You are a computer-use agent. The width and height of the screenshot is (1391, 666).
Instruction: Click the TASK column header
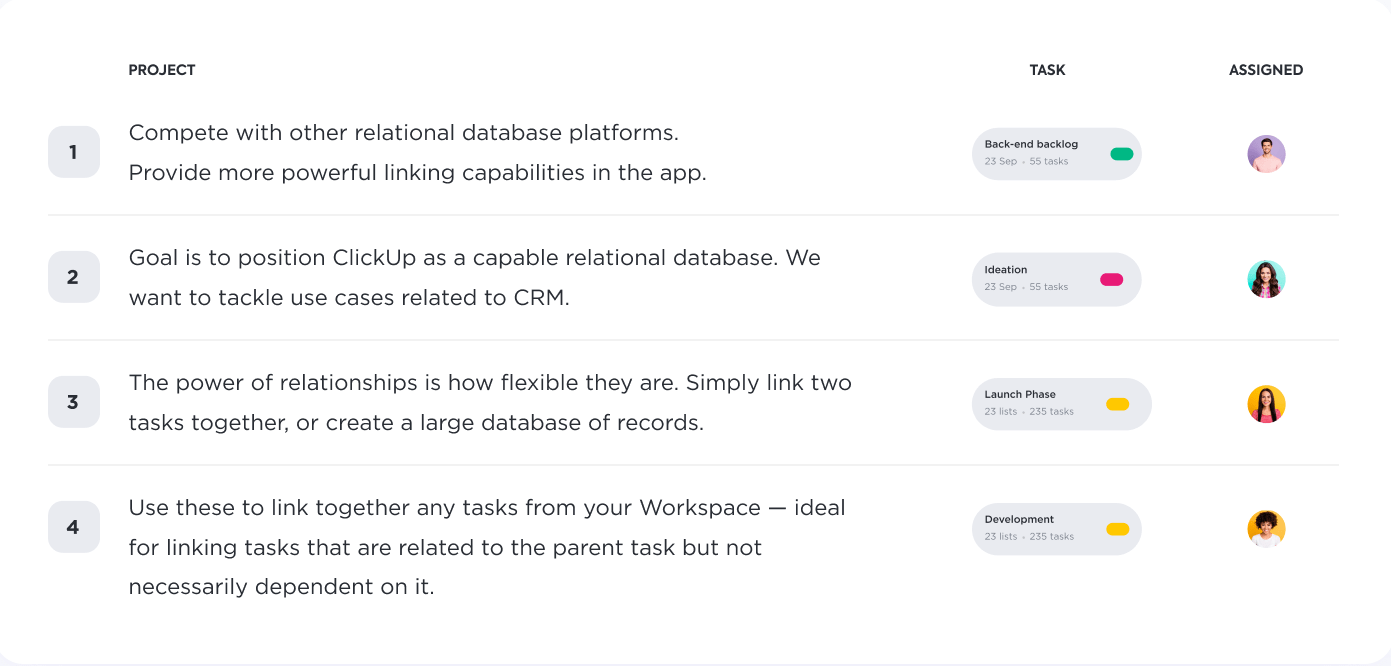(1047, 70)
